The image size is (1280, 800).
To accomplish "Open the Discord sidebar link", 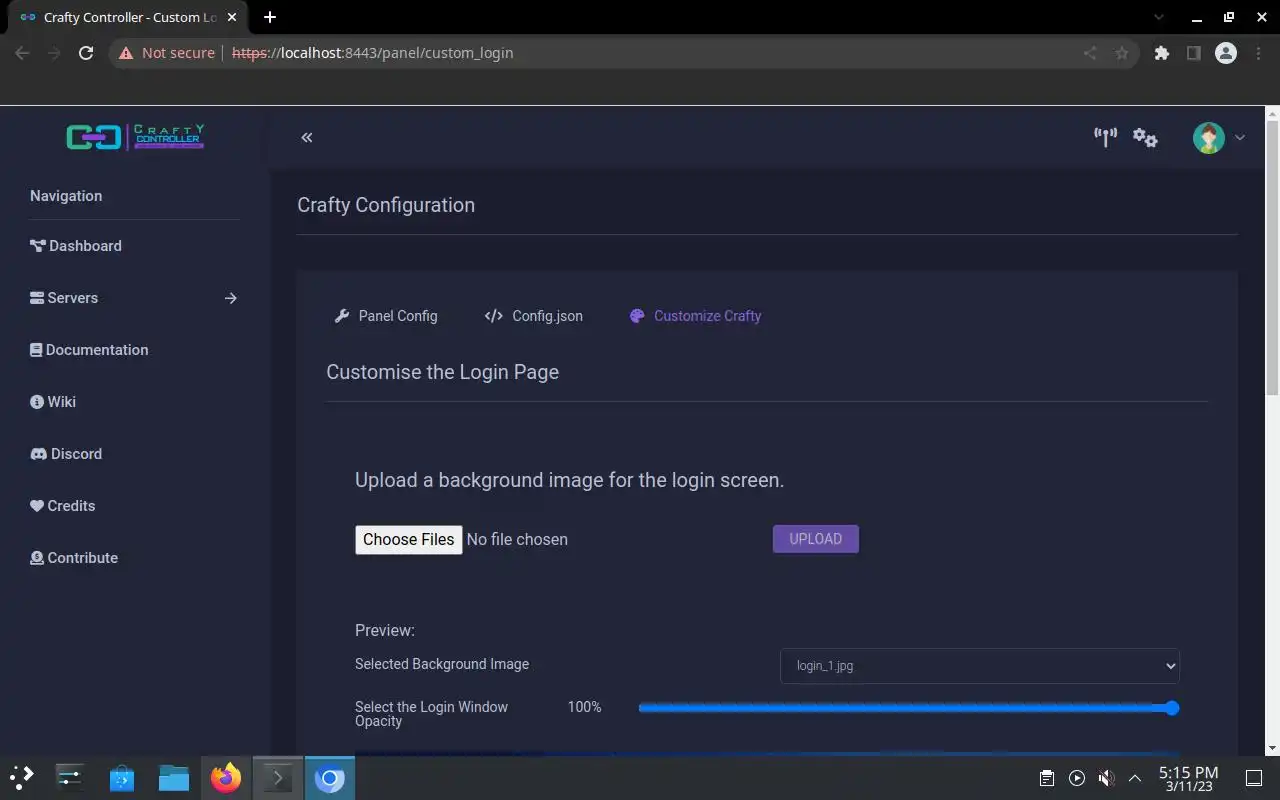I will point(66,454).
